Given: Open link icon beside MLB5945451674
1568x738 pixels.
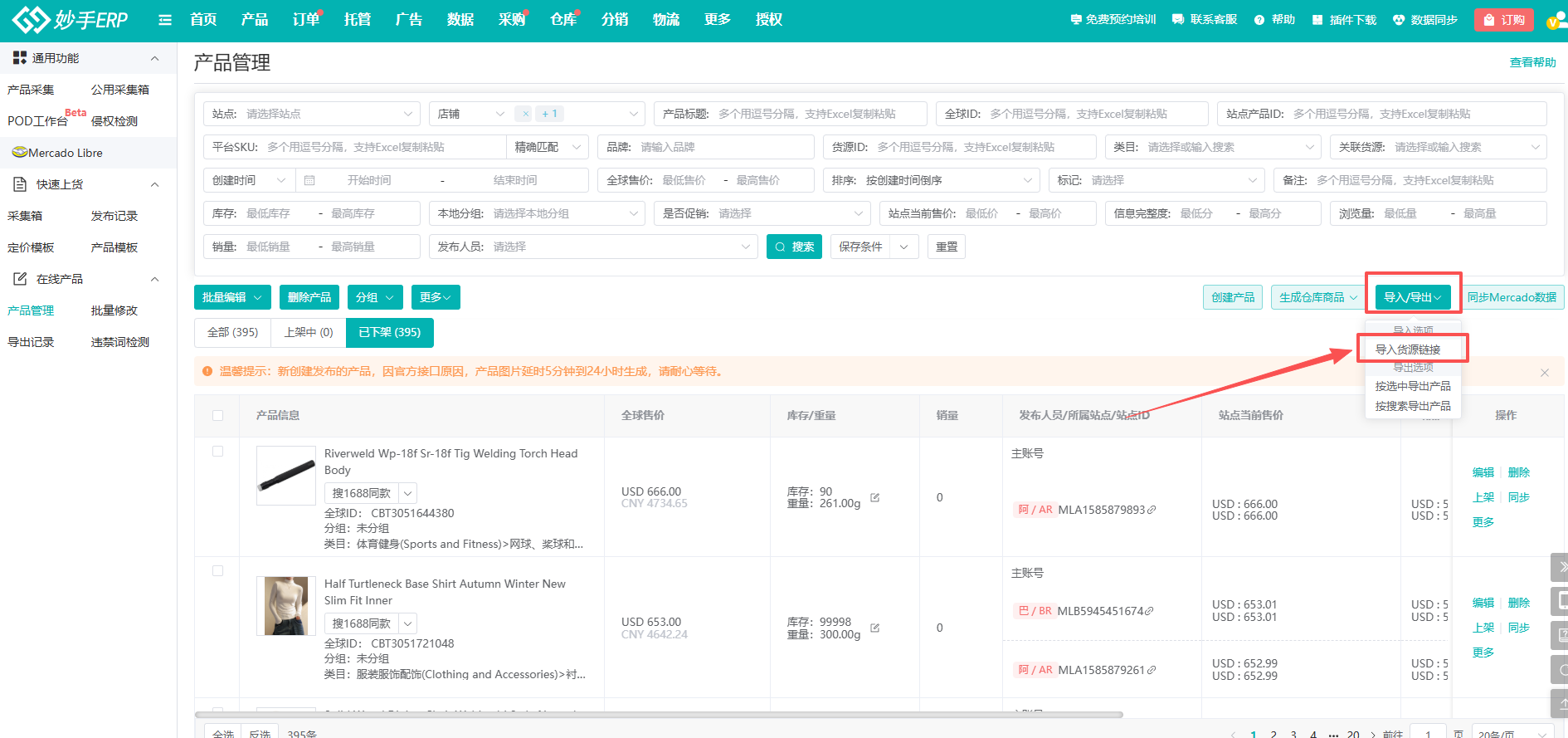Looking at the screenshot, I should tap(1149, 611).
